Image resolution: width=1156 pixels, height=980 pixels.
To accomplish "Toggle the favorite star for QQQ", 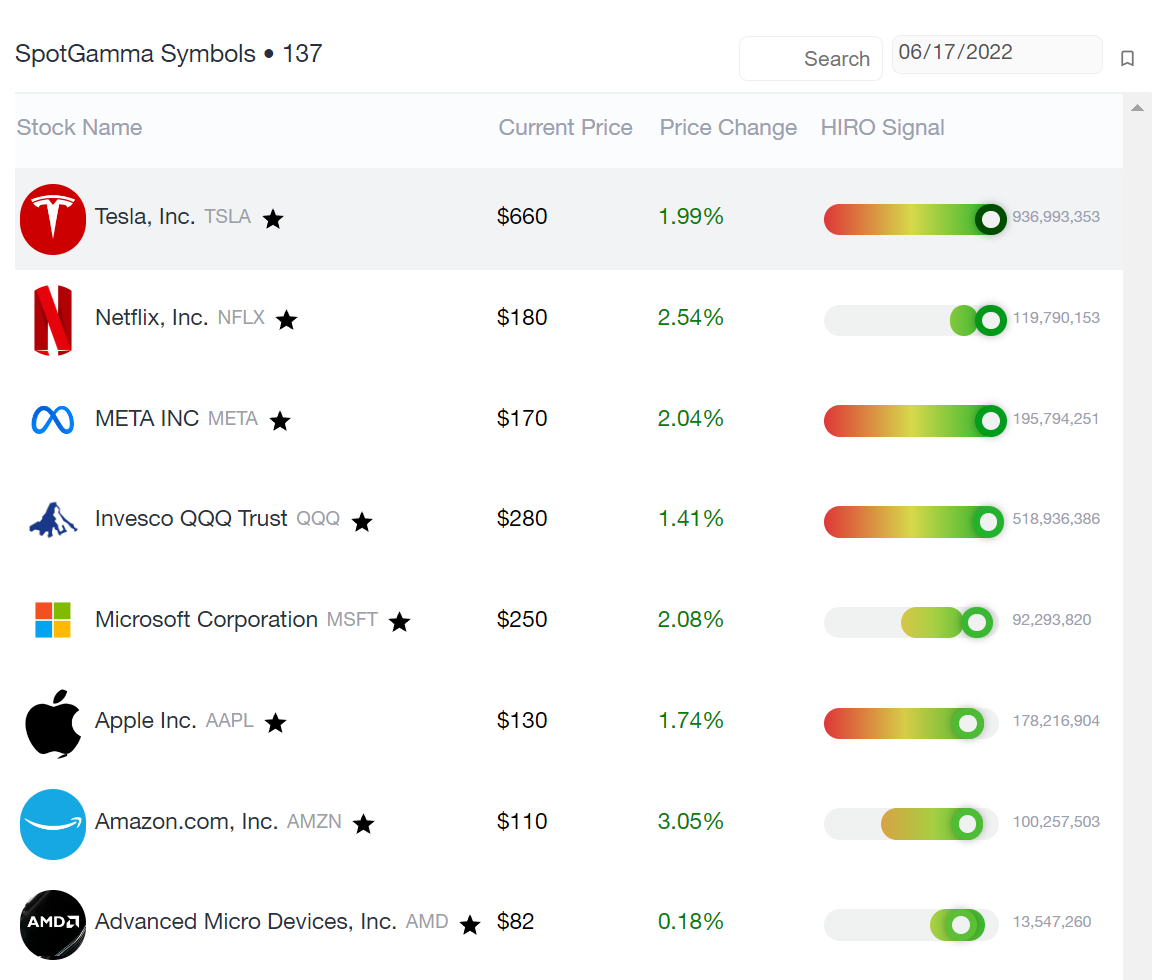I will tap(362, 521).
